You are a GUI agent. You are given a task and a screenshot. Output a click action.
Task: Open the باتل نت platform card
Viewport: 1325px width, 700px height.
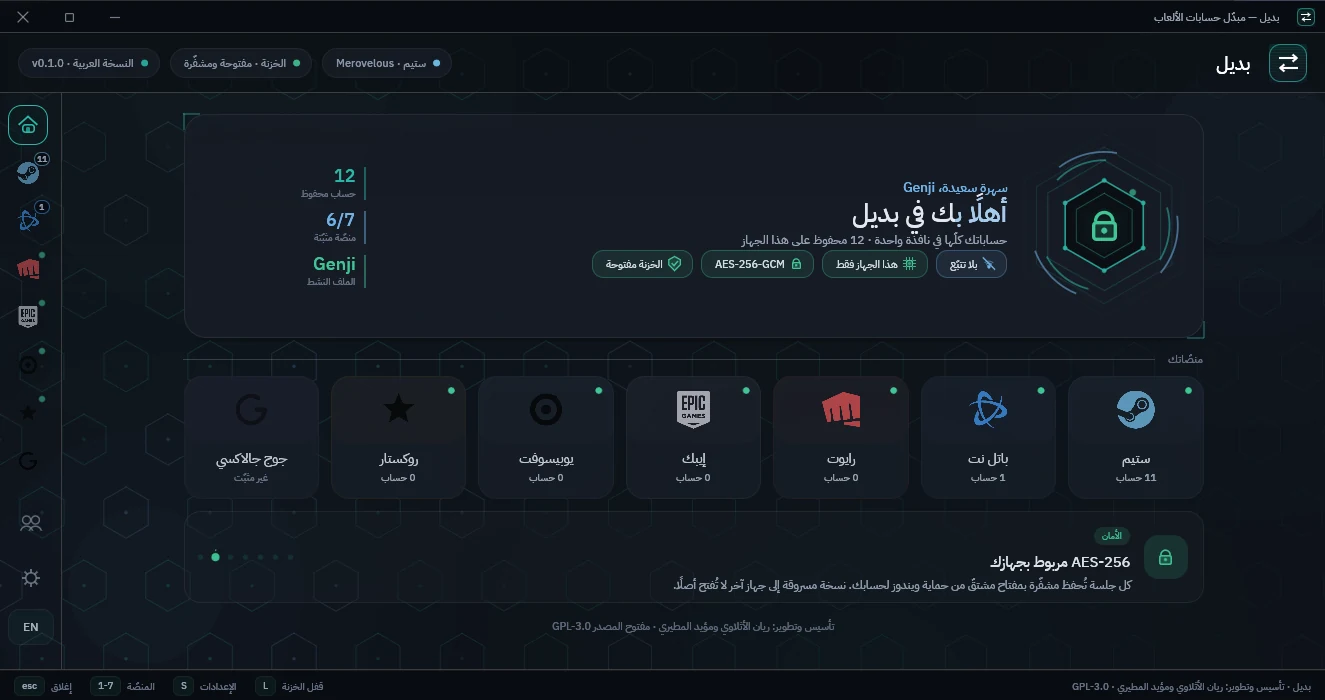[x=988, y=437]
